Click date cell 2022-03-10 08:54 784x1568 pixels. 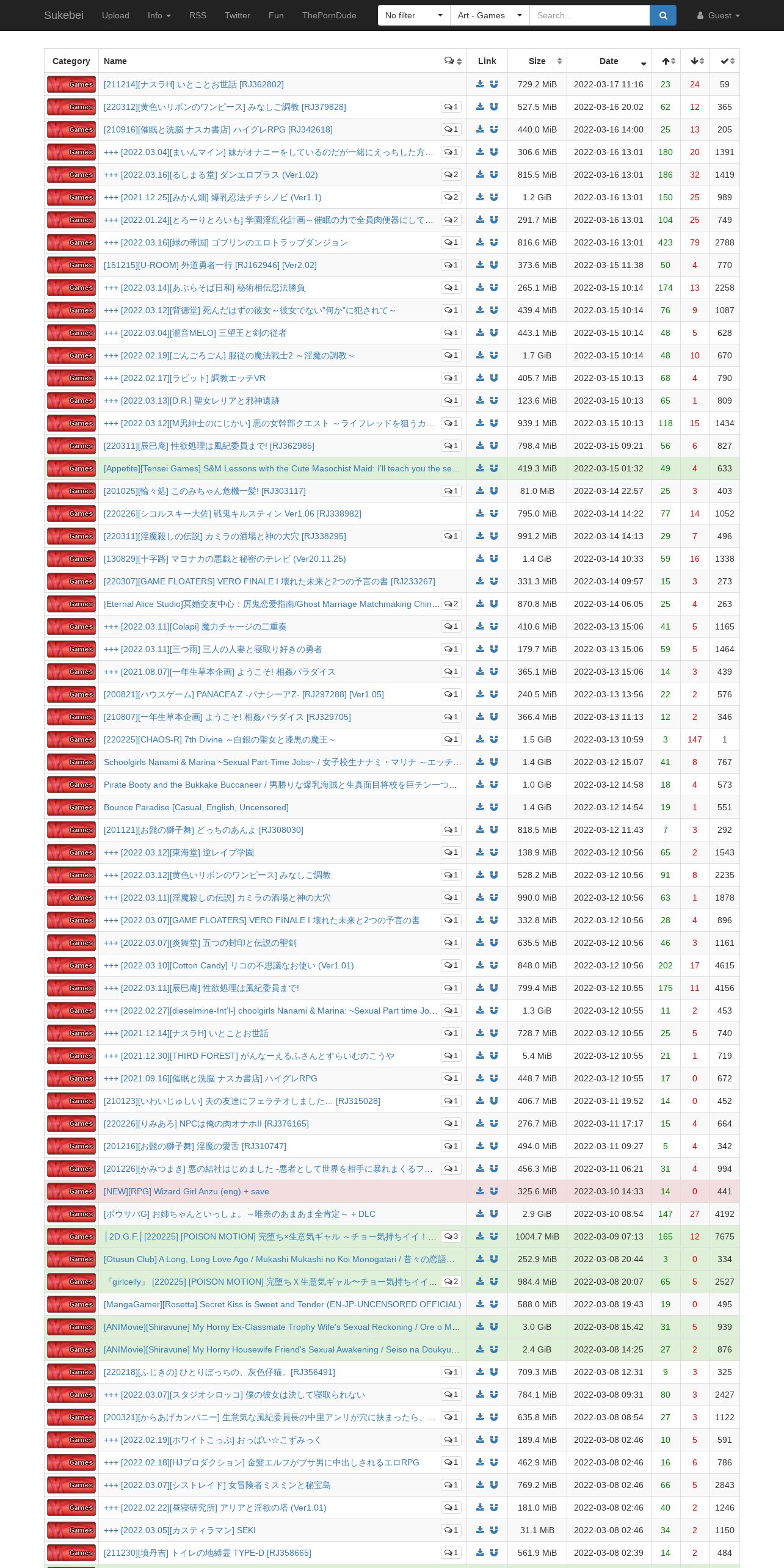(x=609, y=1214)
